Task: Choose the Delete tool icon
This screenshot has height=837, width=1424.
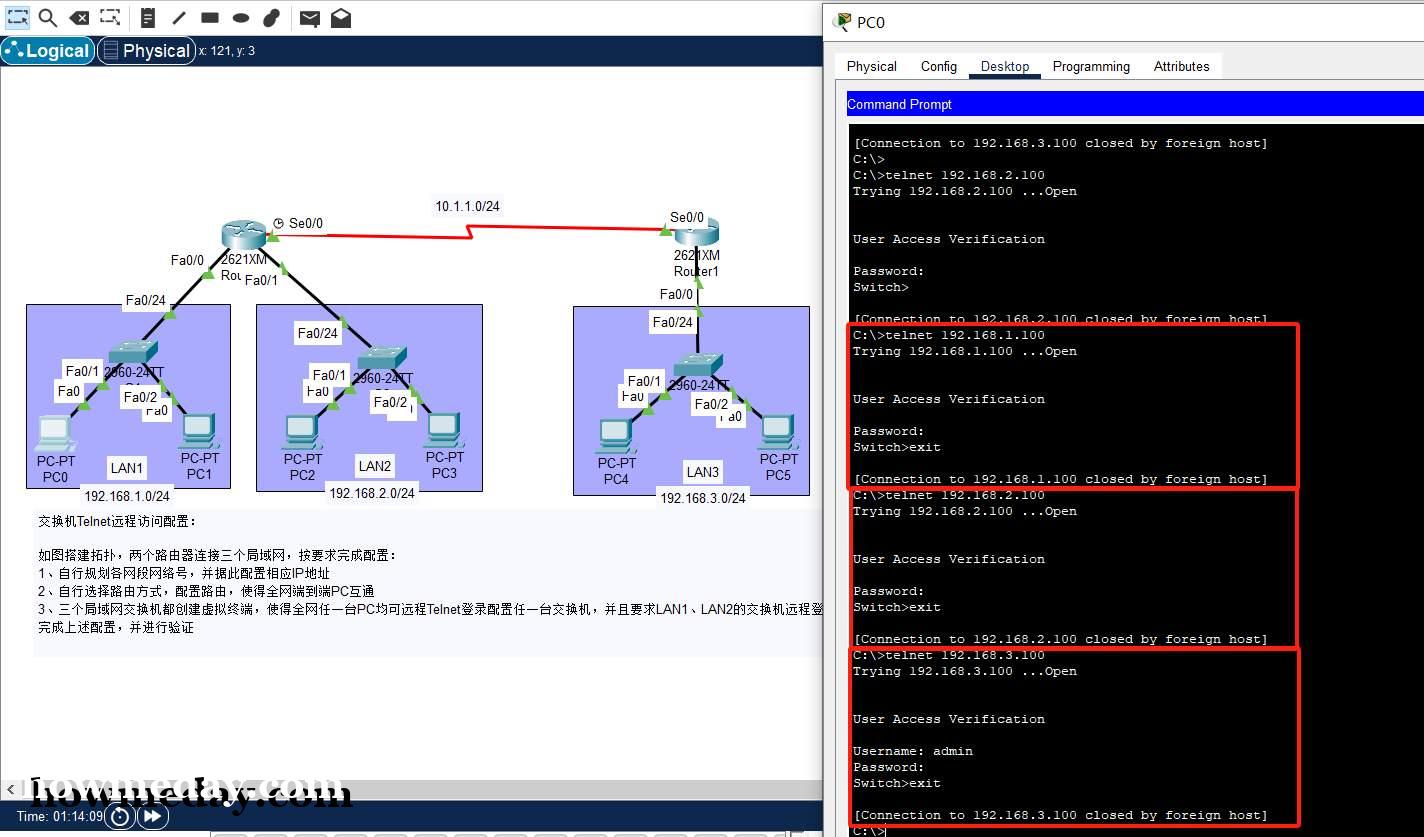Action: [x=79, y=17]
